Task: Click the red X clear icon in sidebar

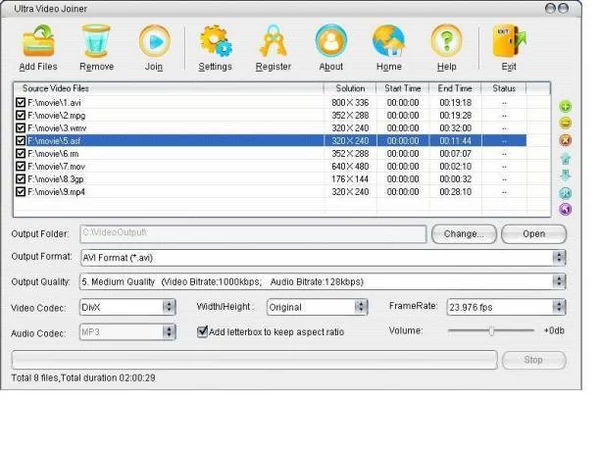Action: coord(565,140)
